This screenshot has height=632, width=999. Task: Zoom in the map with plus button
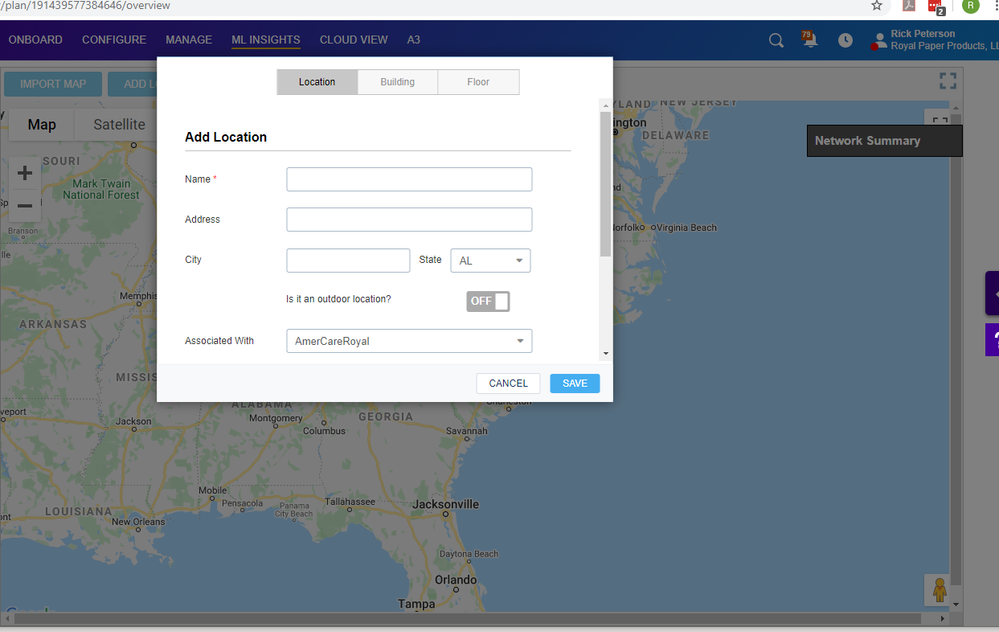coord(25,173)
